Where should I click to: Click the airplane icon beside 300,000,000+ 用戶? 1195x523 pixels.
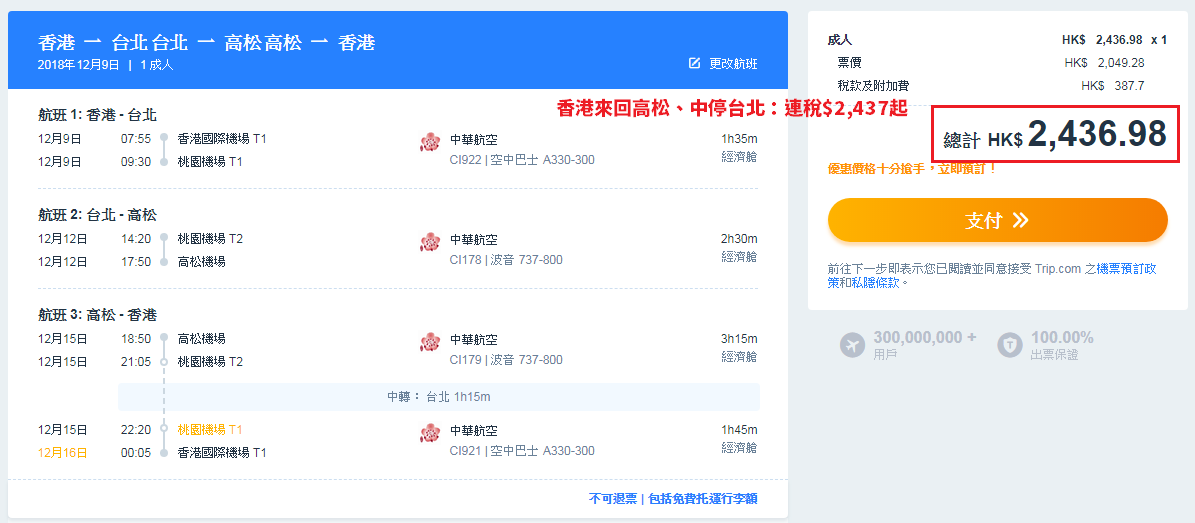(853, 345)
